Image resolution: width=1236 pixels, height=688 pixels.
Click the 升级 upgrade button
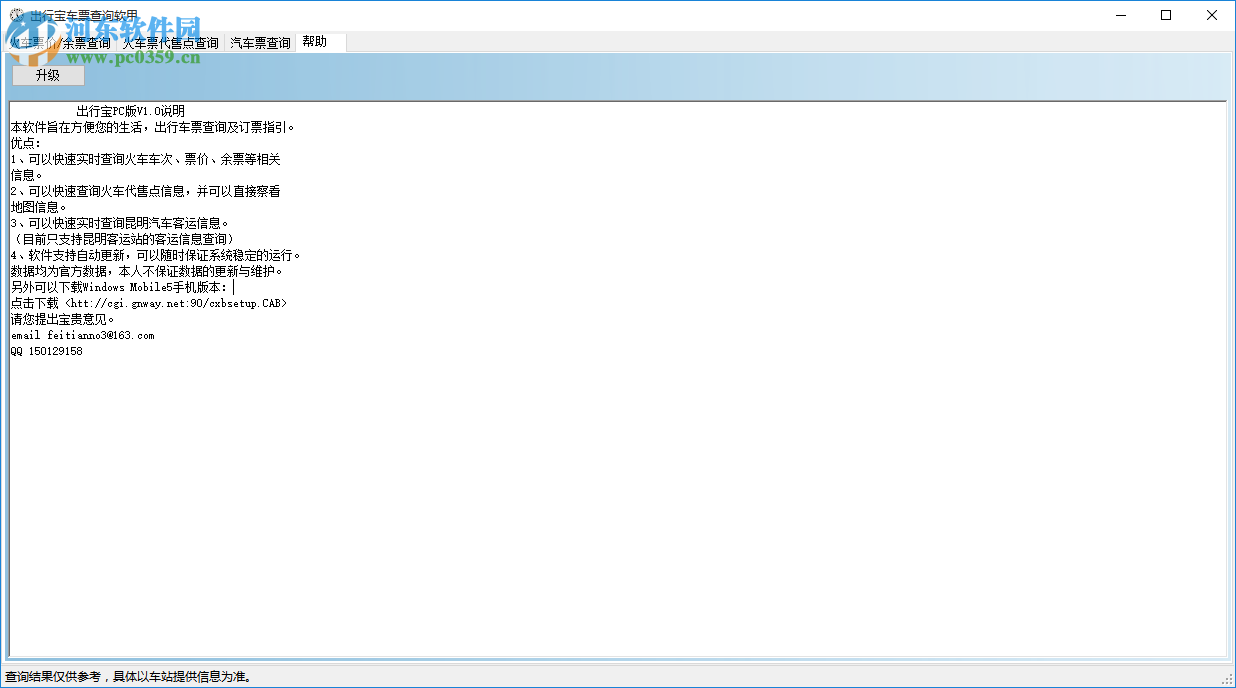click(x=48, y=75)
